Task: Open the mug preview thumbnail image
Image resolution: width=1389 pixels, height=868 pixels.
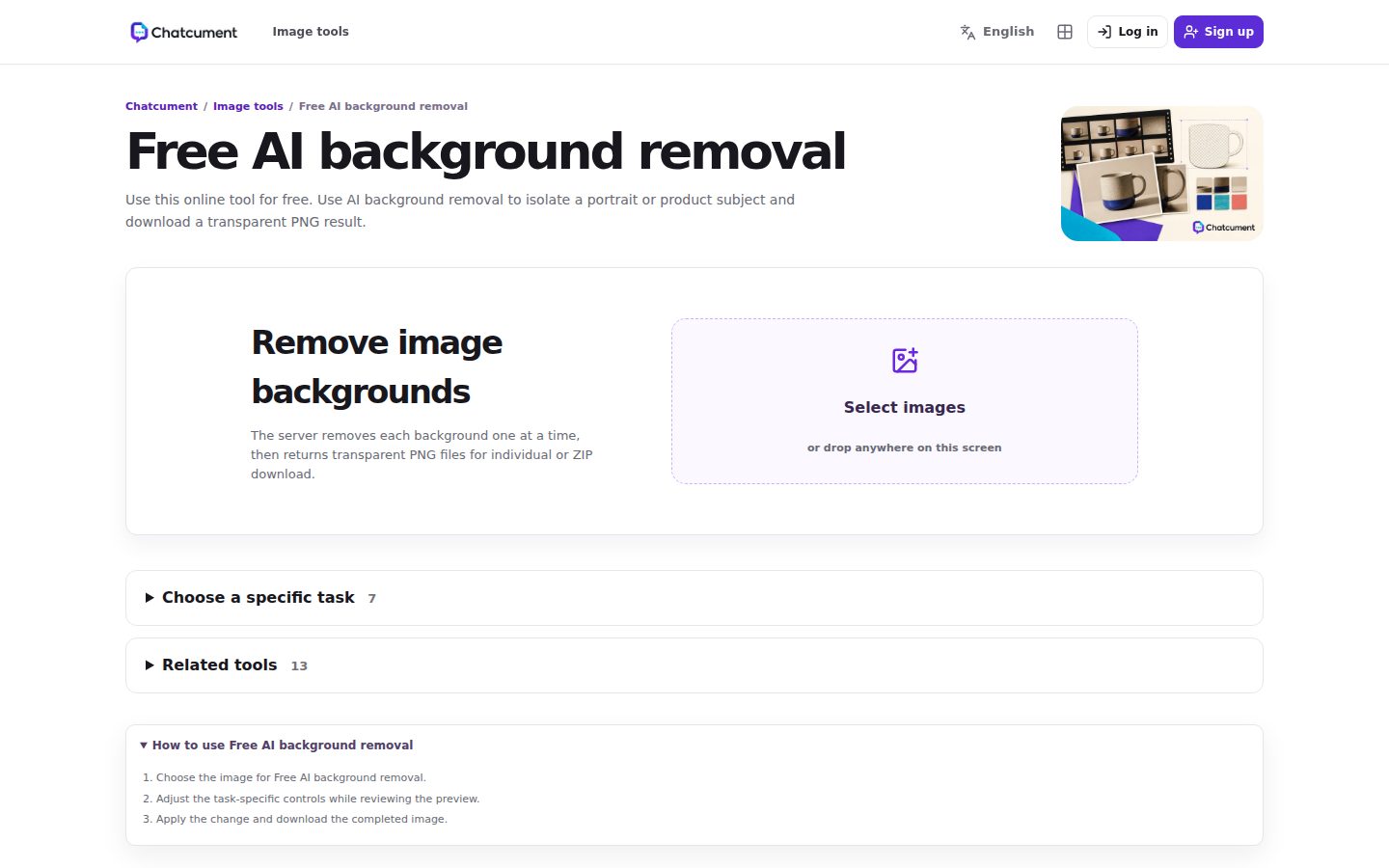Action: click(x=1161, y=174)
